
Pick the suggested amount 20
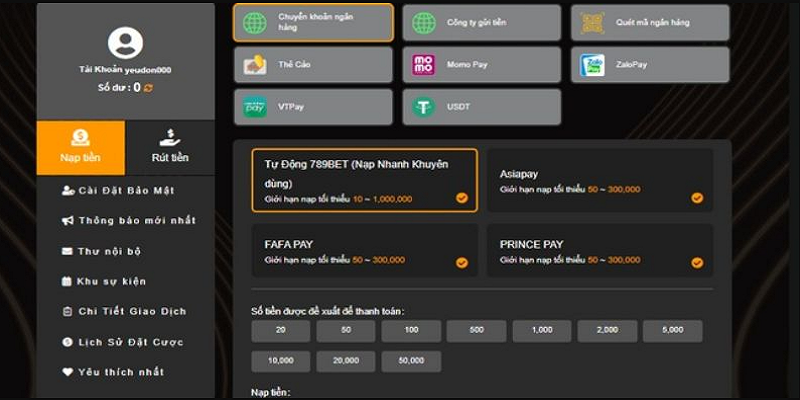point(281,331)
